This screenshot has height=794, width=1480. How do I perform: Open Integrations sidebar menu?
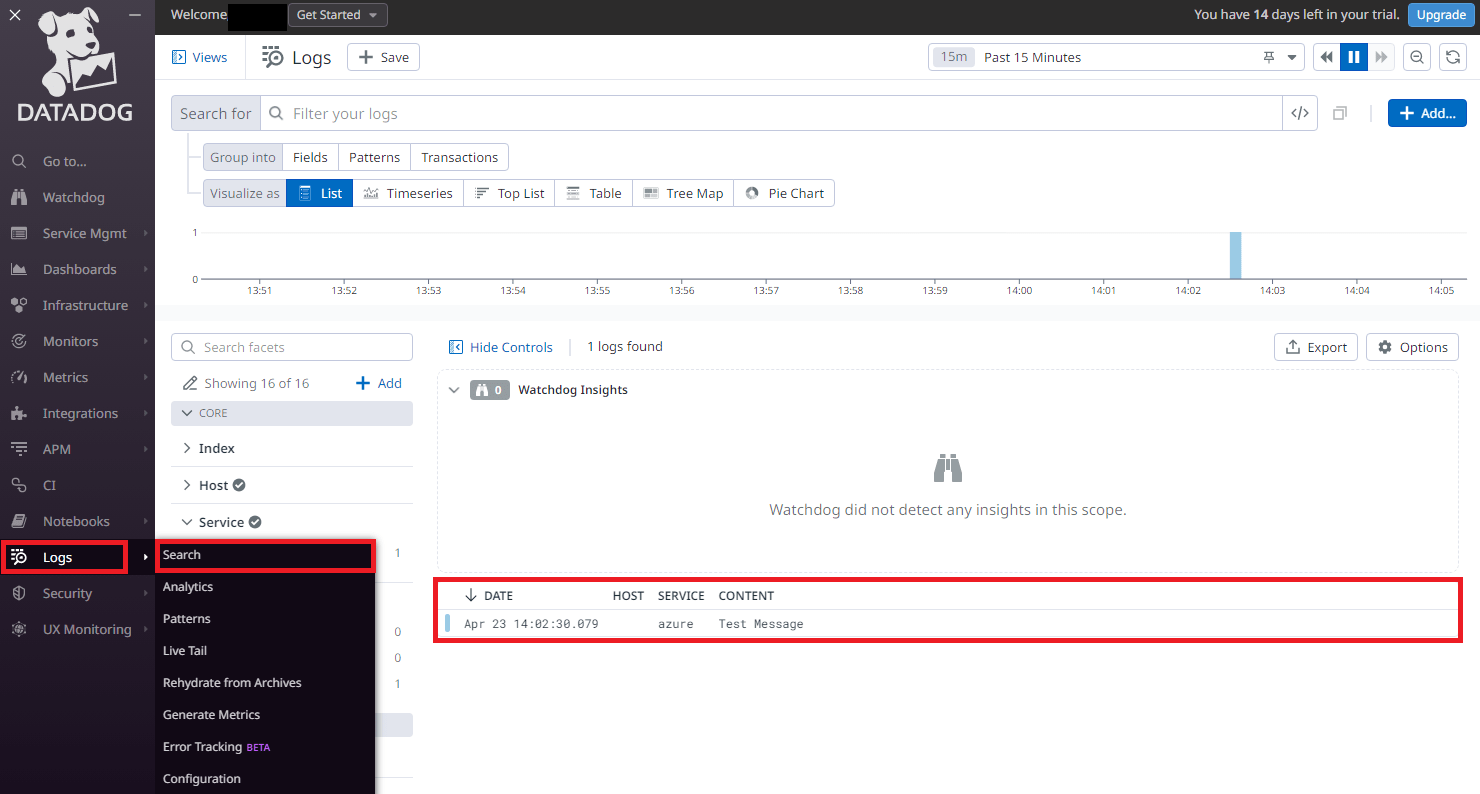click(x=80, y=413)
